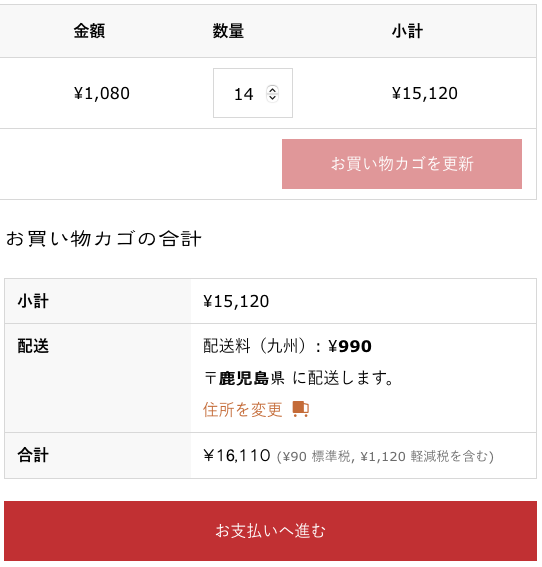Click the 小計 label in the totals table
The width and height of the screenshot is (542, 567).
point(33,301)
